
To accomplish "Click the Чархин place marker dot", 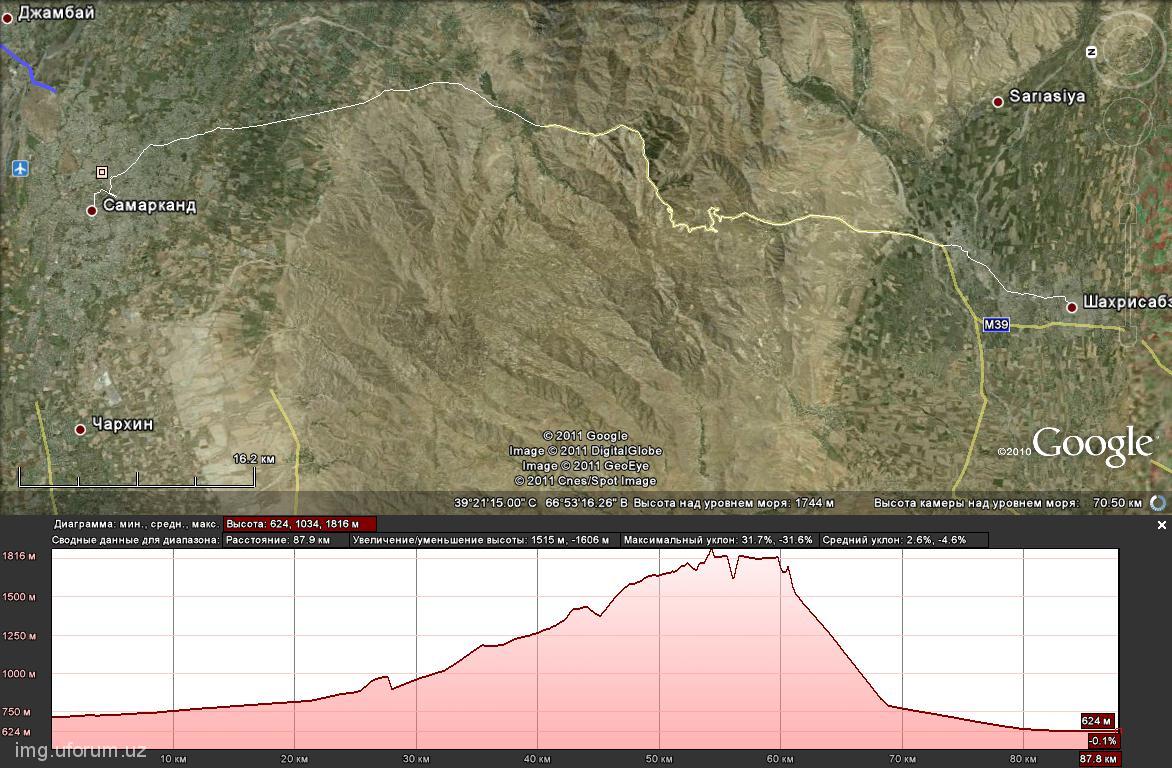I will point(81,429).
